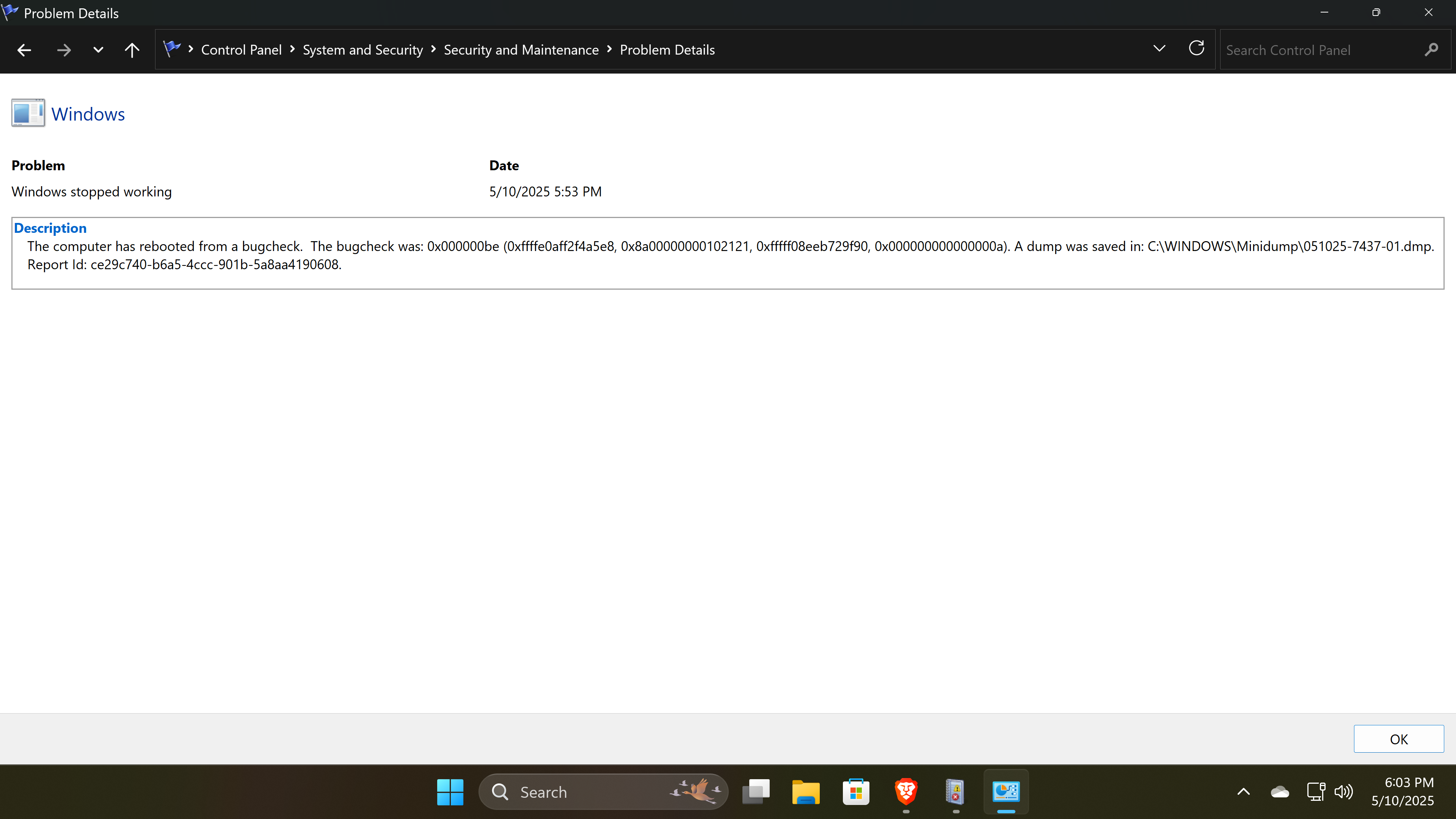Open the Windows Start menu
The width and height of the screenshot is (1456, 819).
450,792
